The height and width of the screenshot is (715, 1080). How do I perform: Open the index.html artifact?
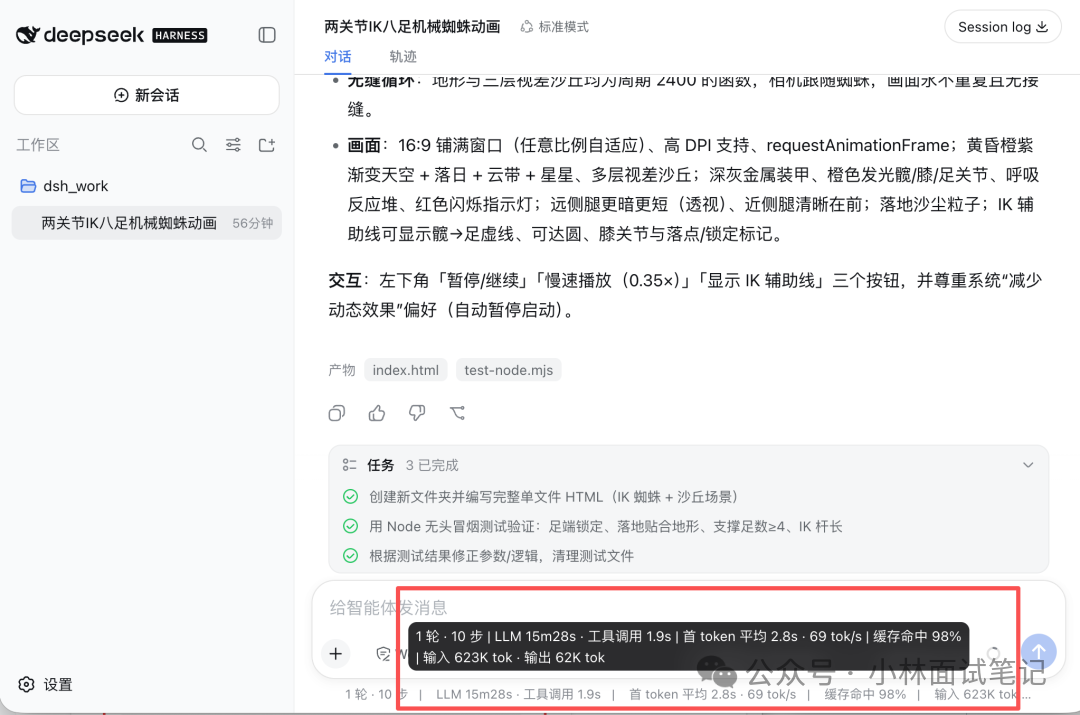(x=406, y=370)
